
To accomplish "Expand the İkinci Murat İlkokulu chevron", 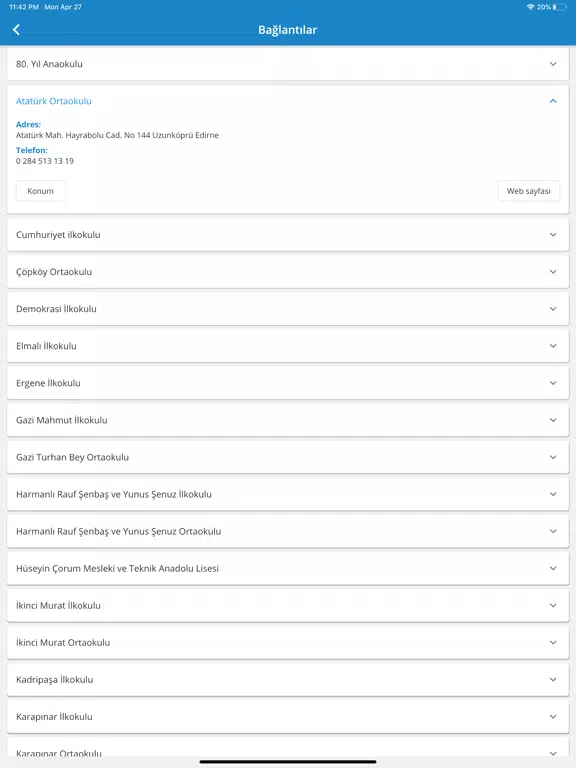I will point(553,605).
